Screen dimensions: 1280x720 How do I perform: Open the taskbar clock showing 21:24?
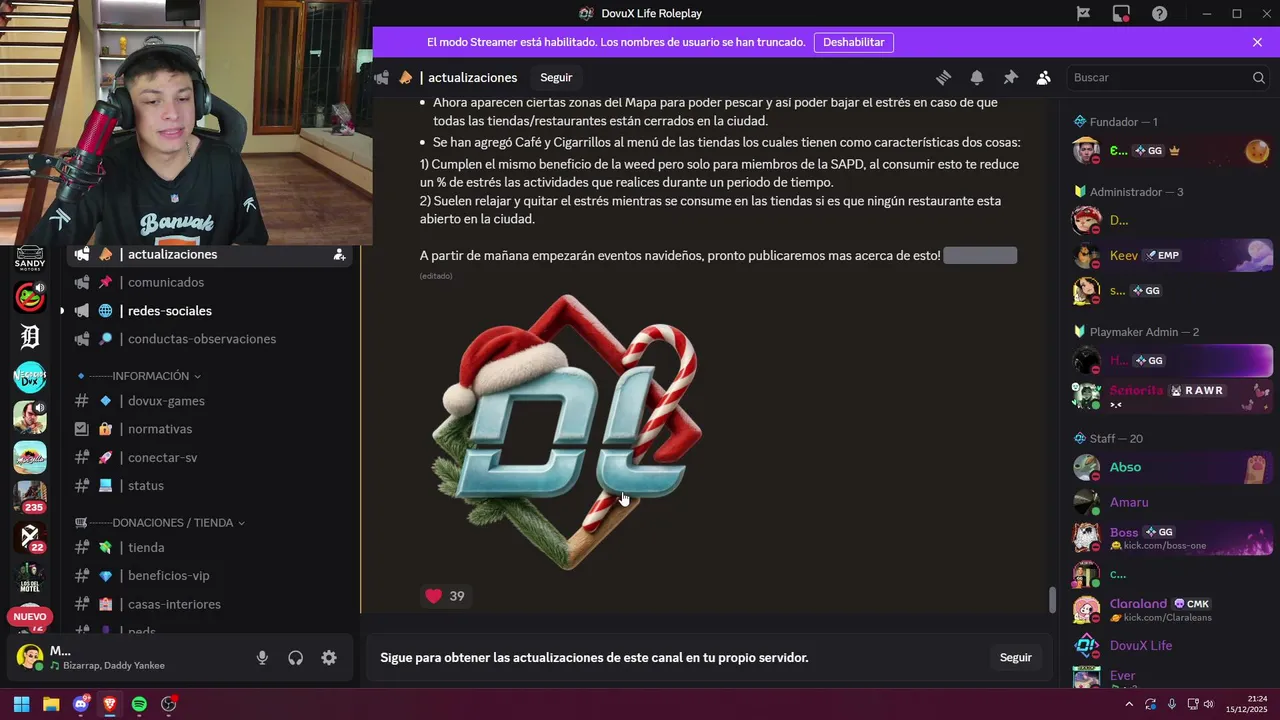click(1246, 704)
